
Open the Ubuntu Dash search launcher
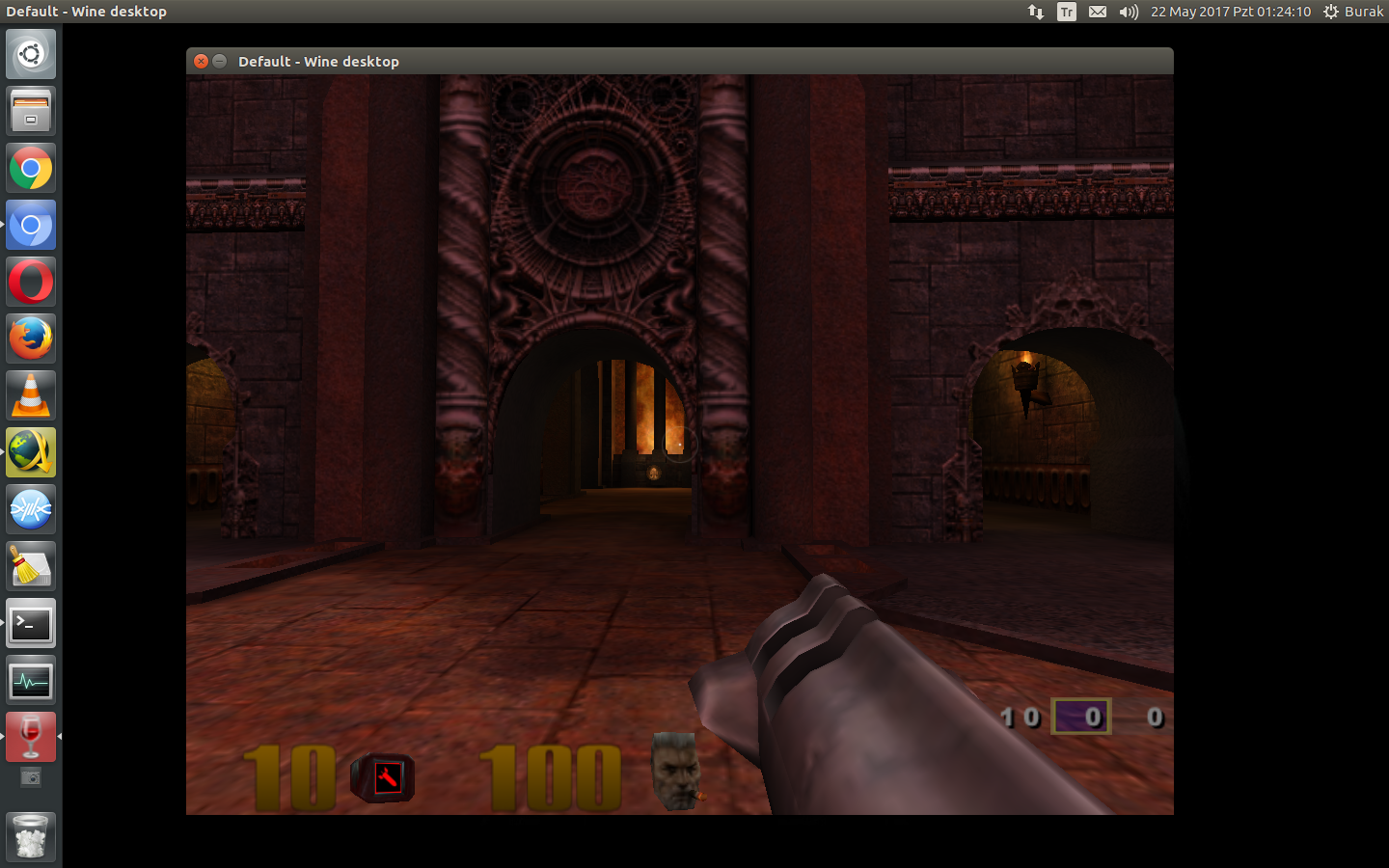[x=31, y=54]
